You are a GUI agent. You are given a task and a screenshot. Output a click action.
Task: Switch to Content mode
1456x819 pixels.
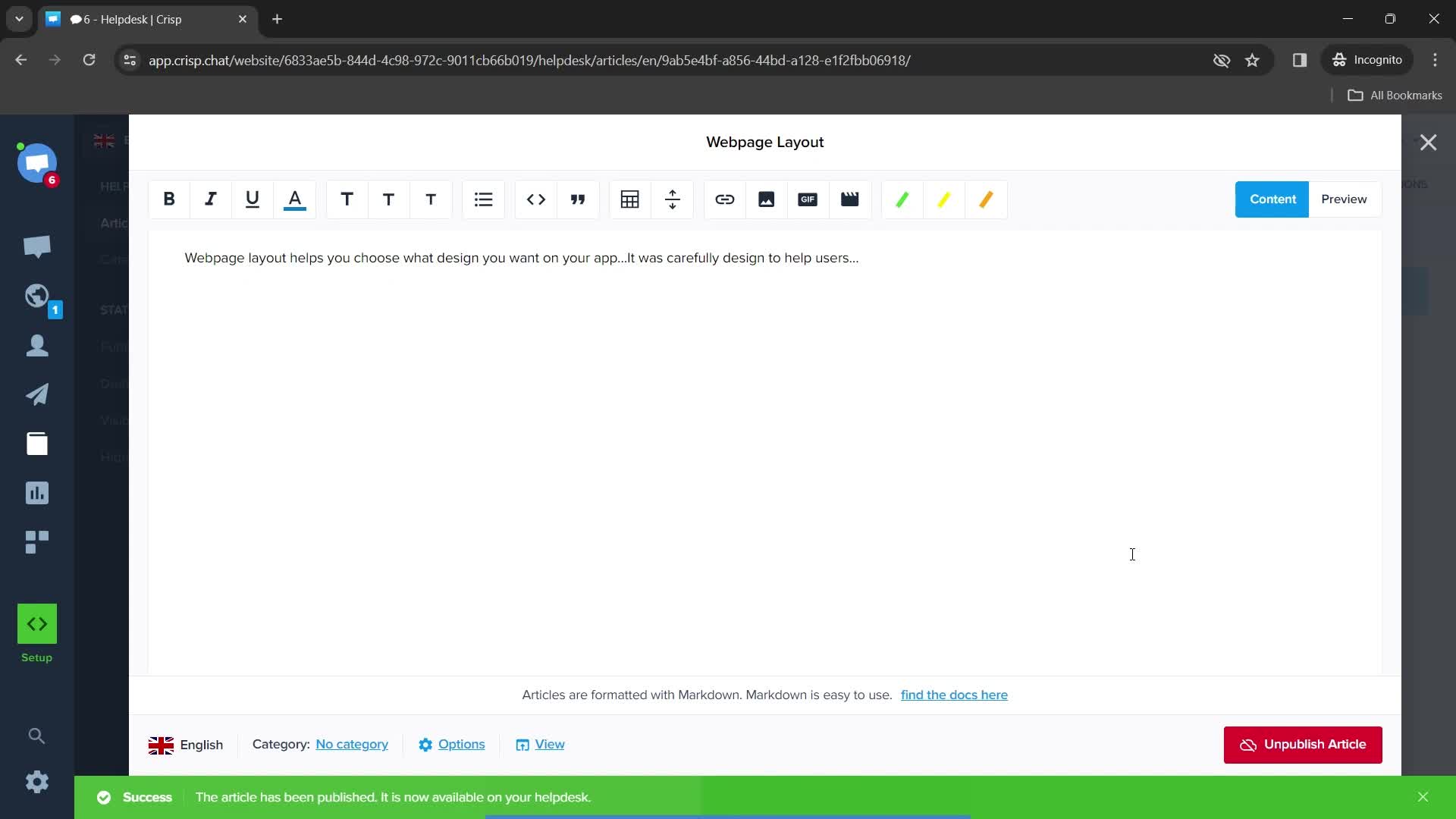[x=1272, y=199]
